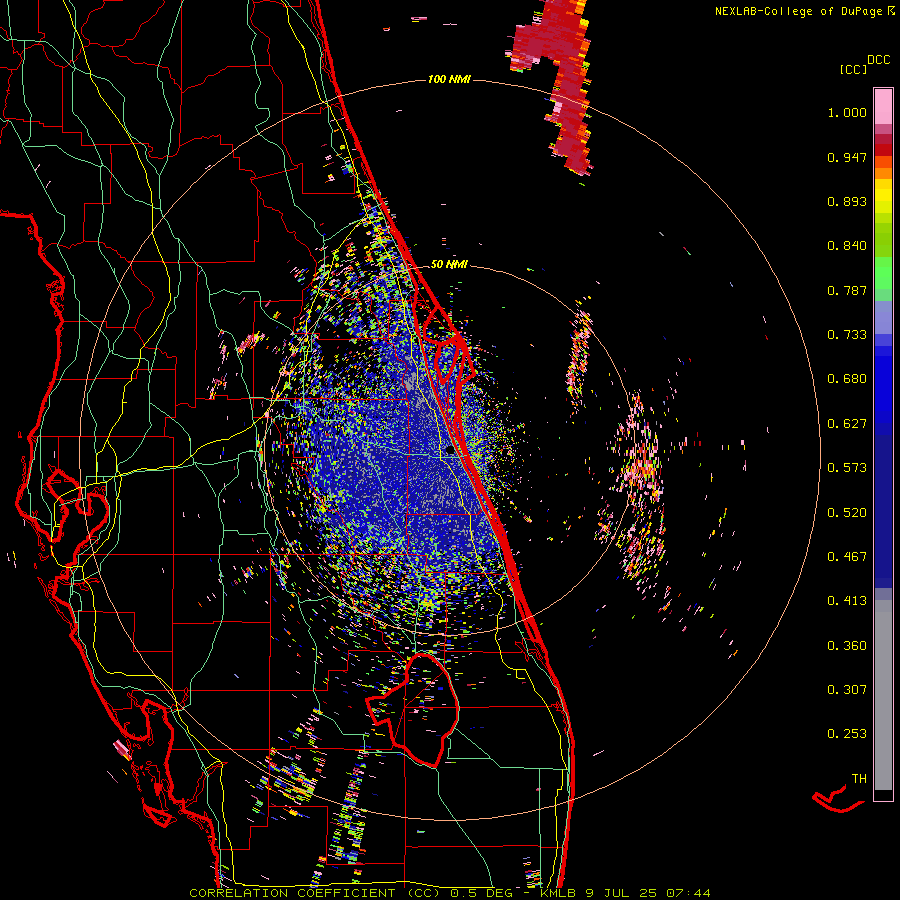Select the 0.680 value on the color scale

click(x=847, y=379)
